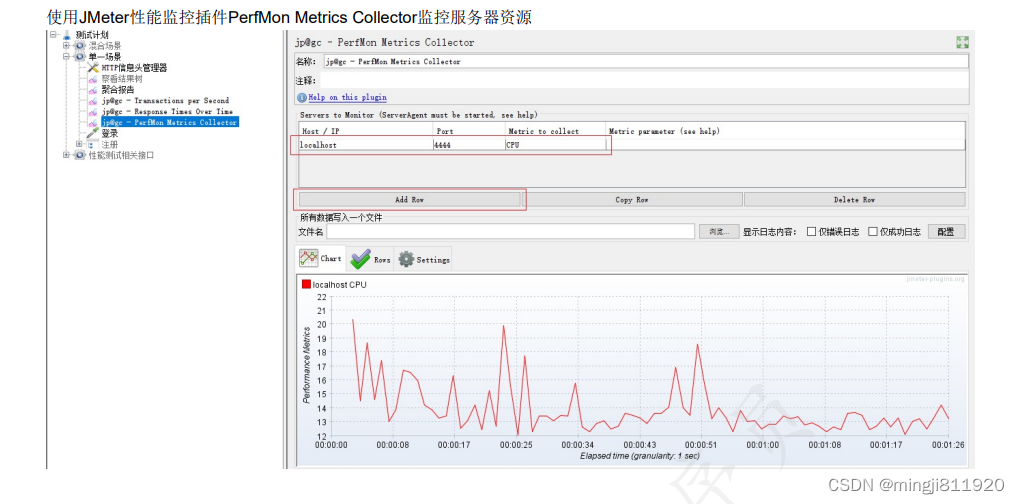Expand the 性能测试相关接口 tree node
Screen dimensions: 1020x504
66,155
